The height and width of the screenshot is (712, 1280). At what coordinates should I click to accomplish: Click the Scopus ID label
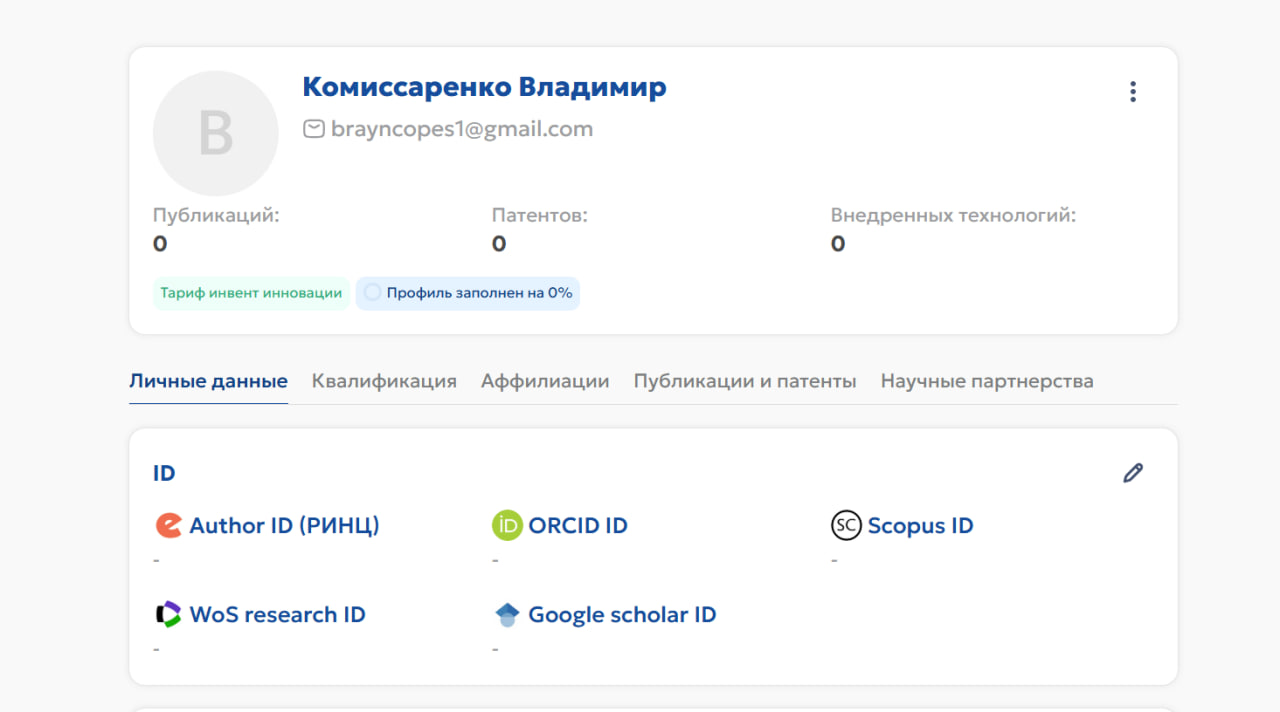click(x=920, y=526)
